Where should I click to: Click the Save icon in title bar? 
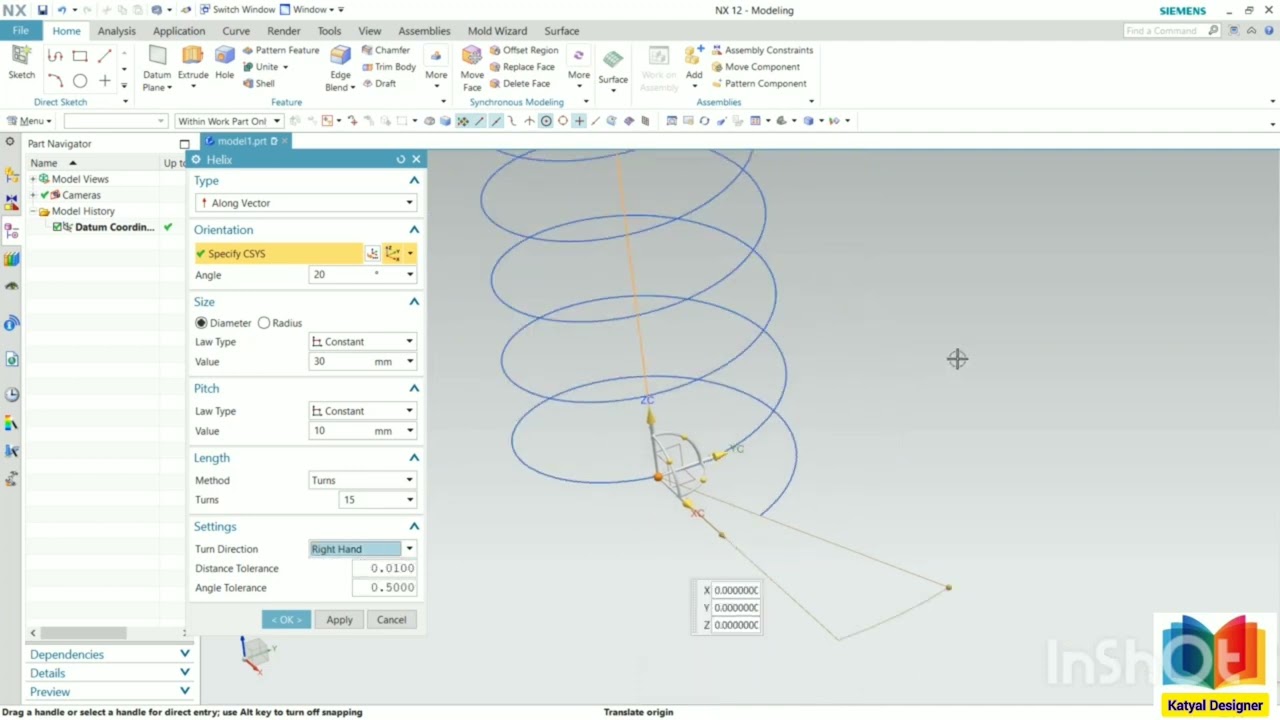[42, 10]
